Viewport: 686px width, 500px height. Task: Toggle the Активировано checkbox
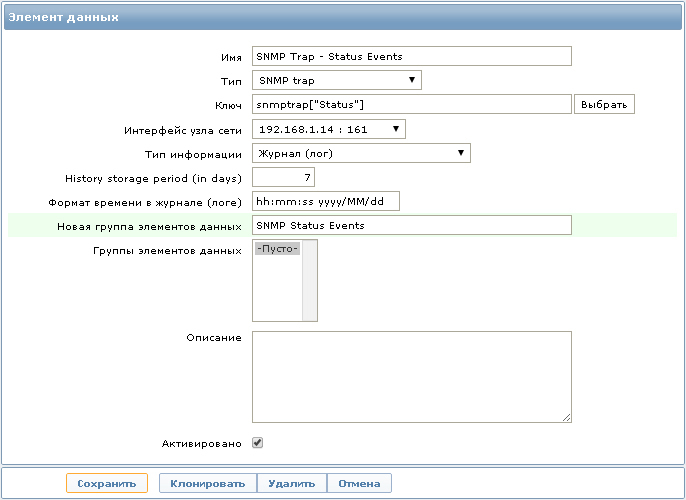tap(257, 442)
